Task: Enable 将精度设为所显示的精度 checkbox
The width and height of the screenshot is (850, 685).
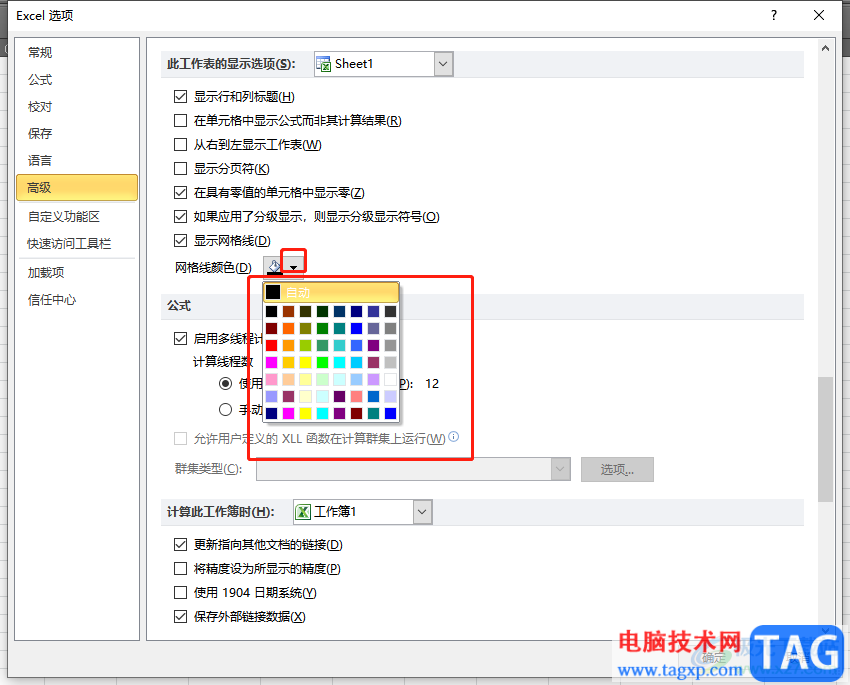Action: [x=181, y=568]
